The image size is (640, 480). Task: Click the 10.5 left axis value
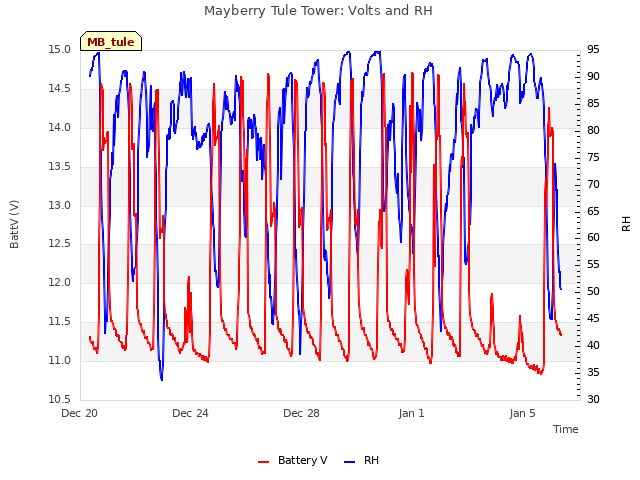60,399
